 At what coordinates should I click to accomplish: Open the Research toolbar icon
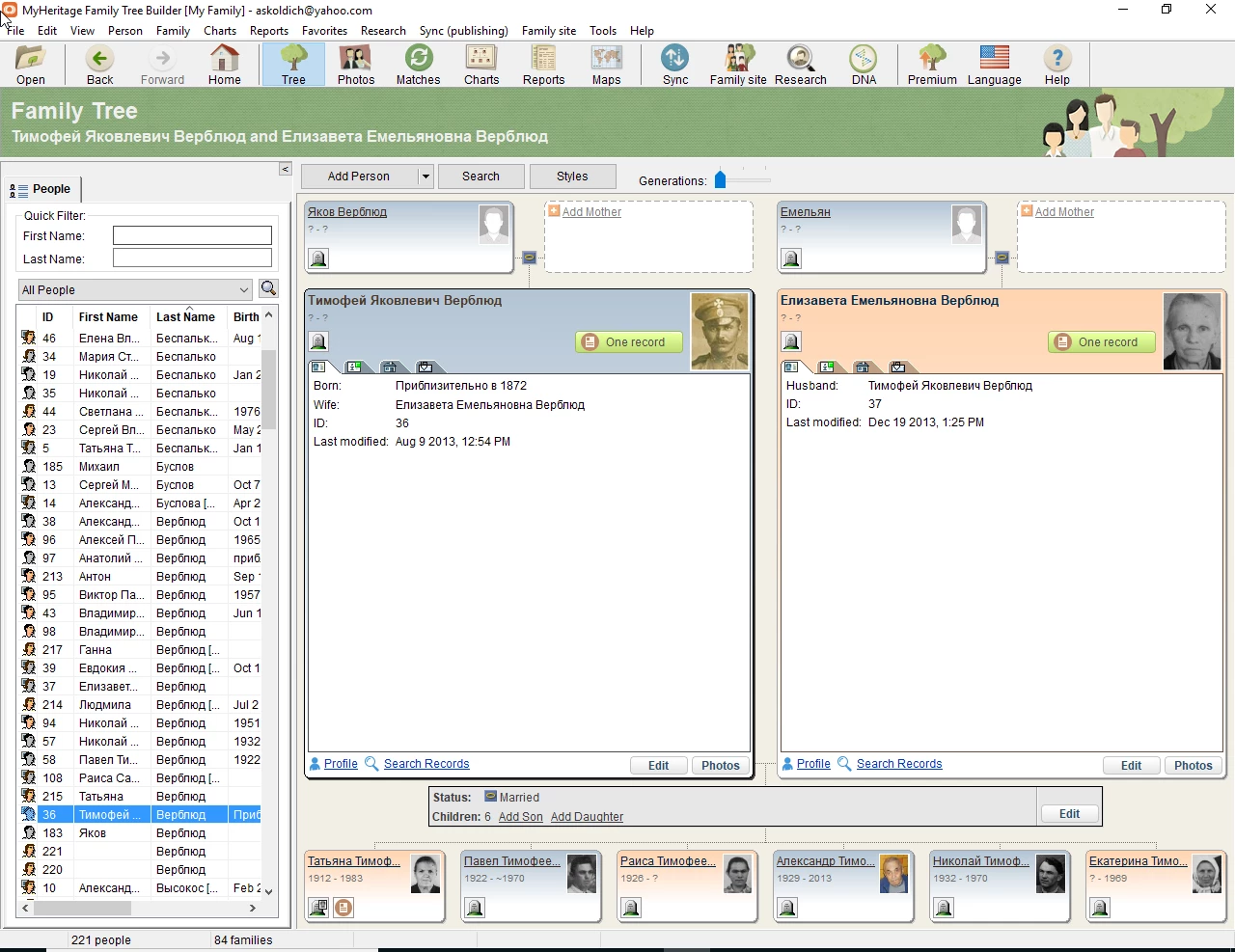tap(800, 64)
